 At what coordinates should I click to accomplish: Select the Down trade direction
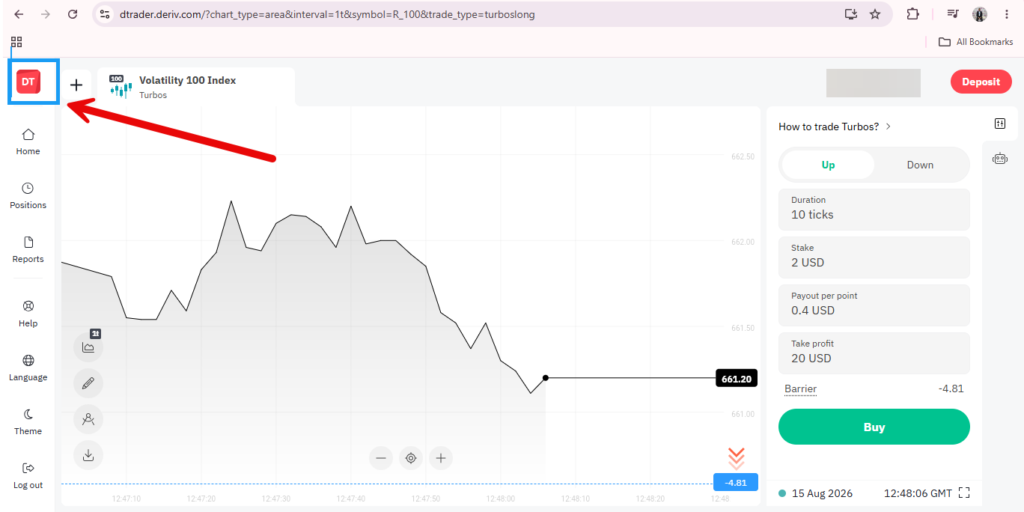[920, 165]
